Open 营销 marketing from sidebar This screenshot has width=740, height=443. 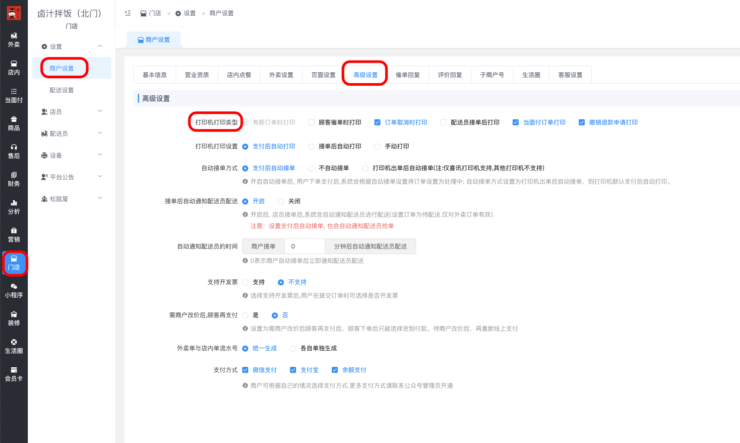tap(13, 234)
